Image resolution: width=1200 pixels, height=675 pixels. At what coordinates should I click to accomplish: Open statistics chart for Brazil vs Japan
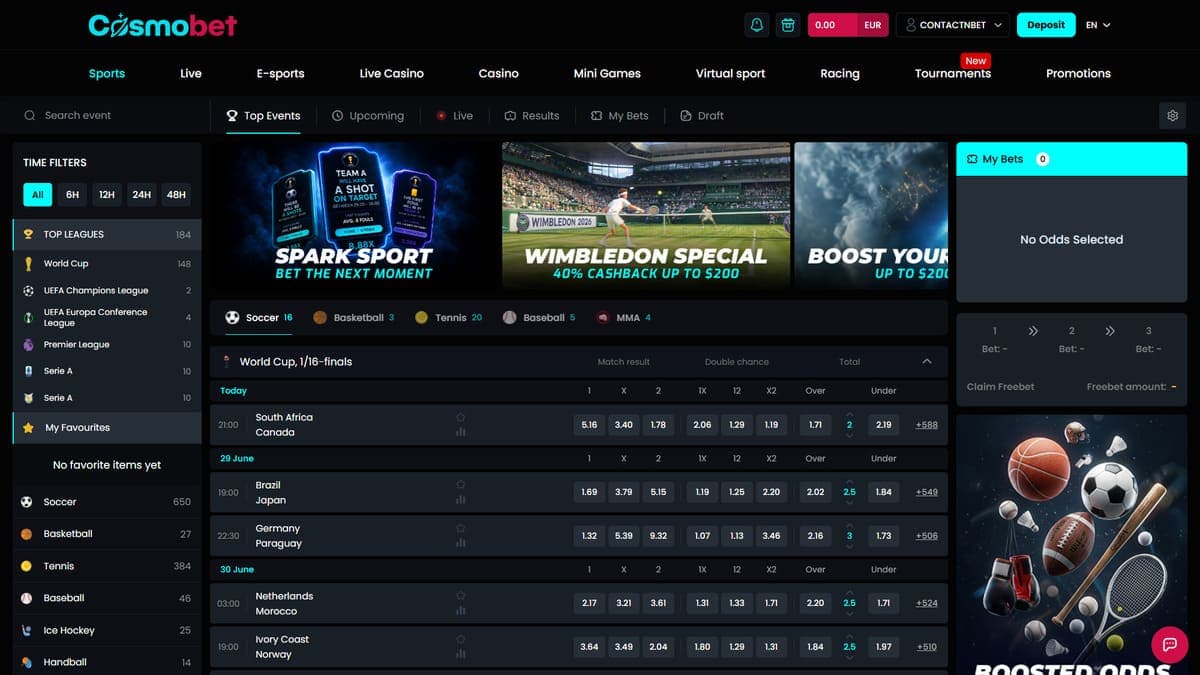(x=461, y=500)
